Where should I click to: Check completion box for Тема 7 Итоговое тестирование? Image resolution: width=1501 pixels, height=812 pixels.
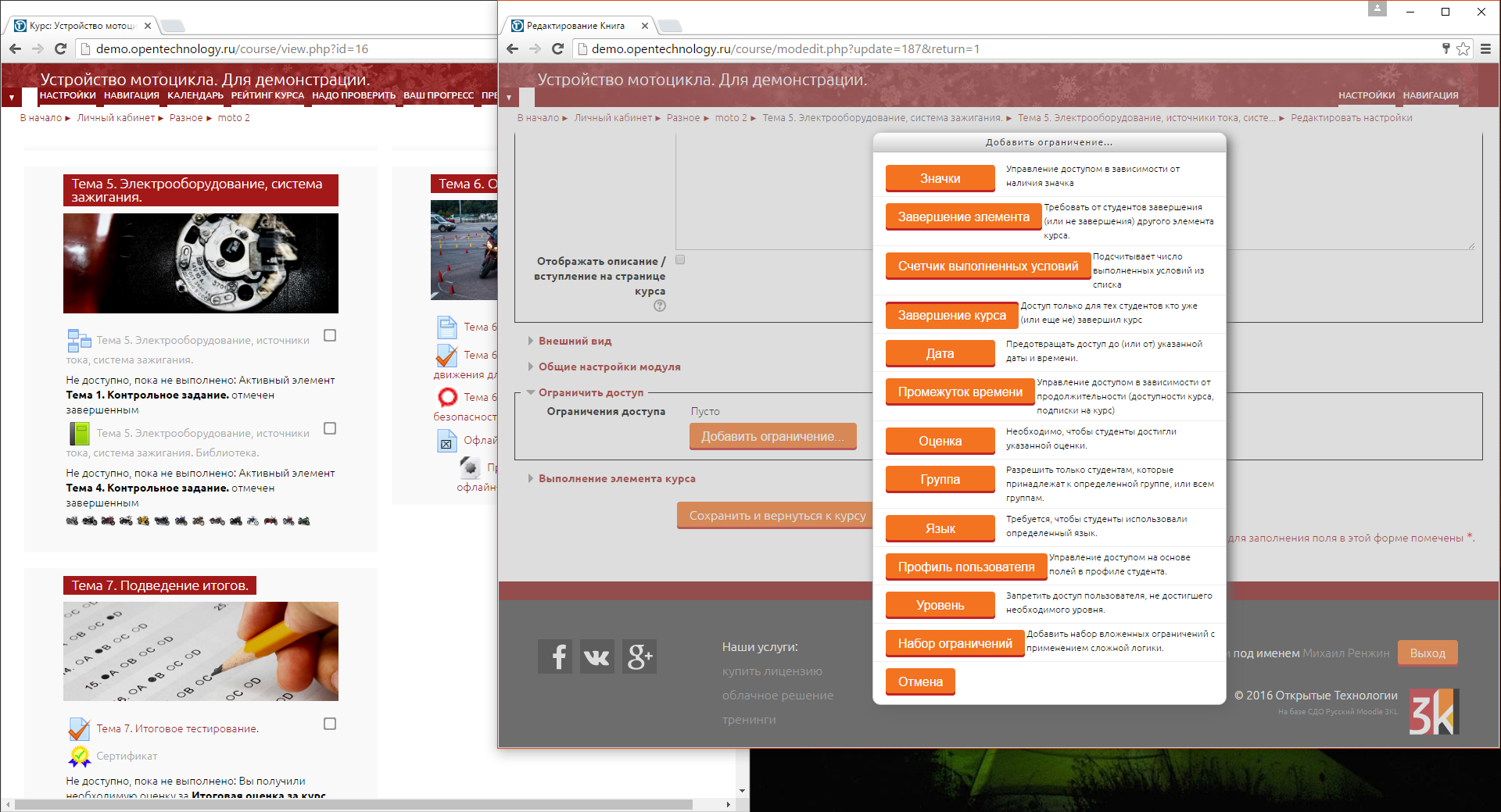coord(330,724)
